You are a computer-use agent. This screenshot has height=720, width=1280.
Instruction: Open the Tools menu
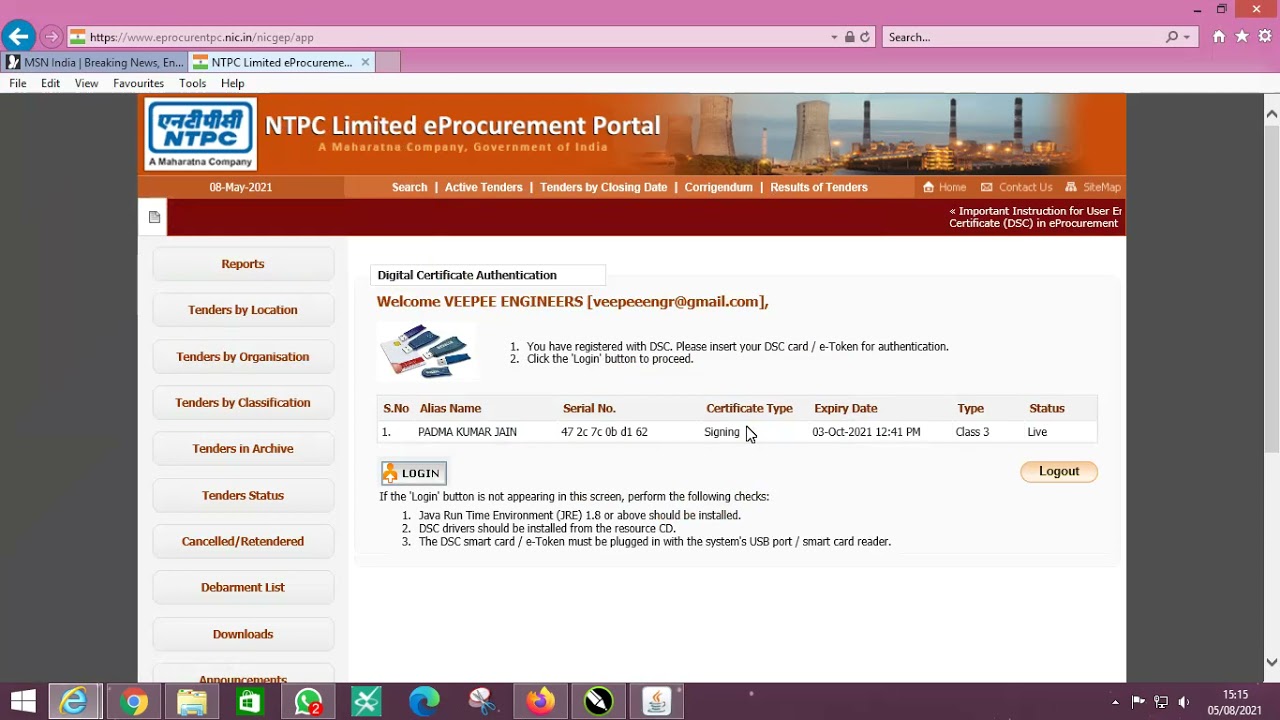pos(192,83)
